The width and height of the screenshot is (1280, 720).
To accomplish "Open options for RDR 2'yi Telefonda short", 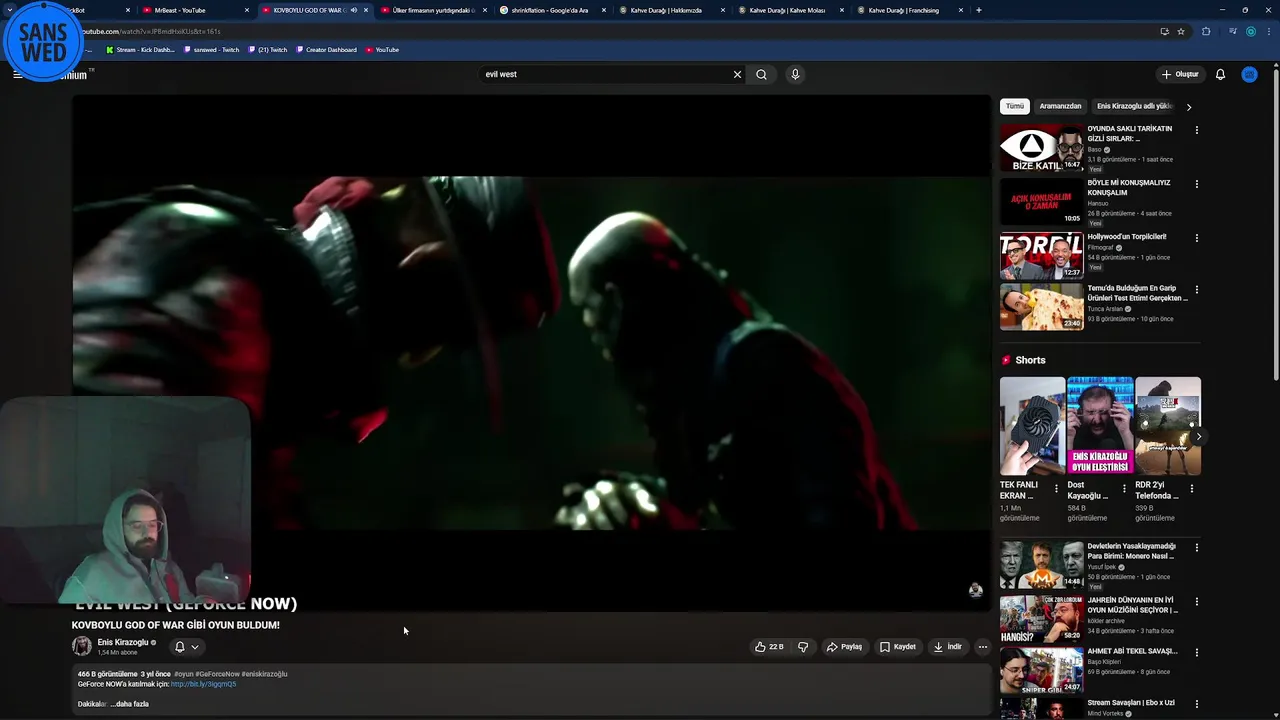I will 1191,489.
